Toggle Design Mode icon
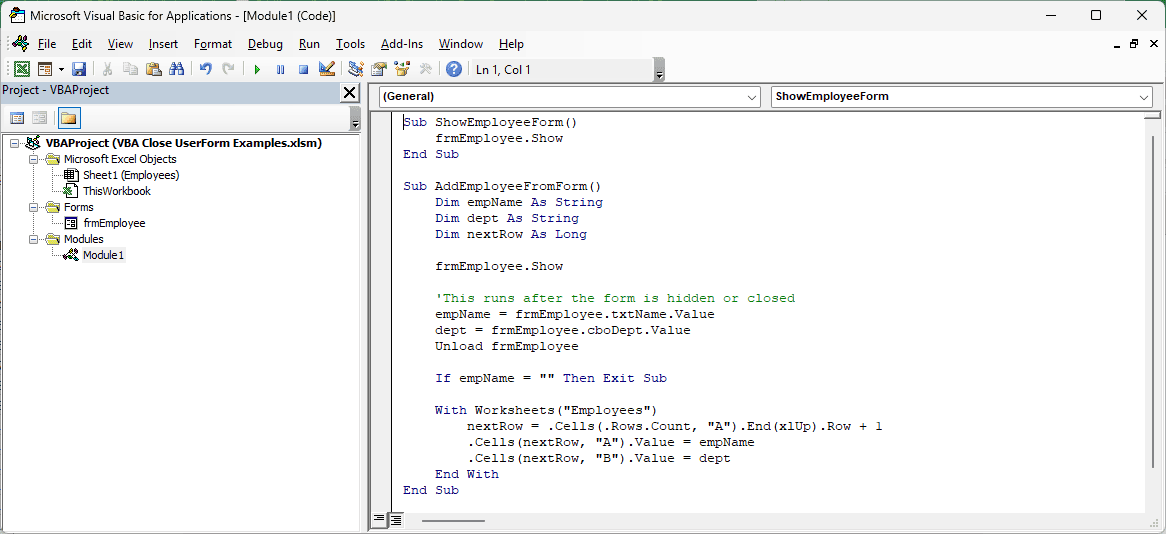Viewport: 1166px width, 534px height. click(x=326, y=69)
